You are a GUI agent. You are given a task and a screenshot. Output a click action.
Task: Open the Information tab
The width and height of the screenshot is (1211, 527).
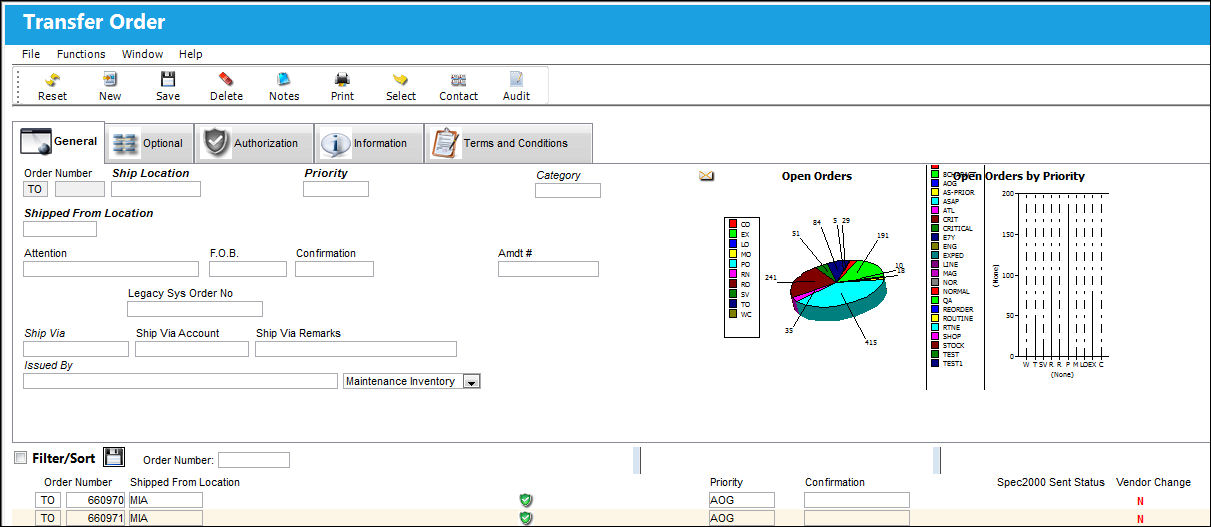click(x=369, y=143)
